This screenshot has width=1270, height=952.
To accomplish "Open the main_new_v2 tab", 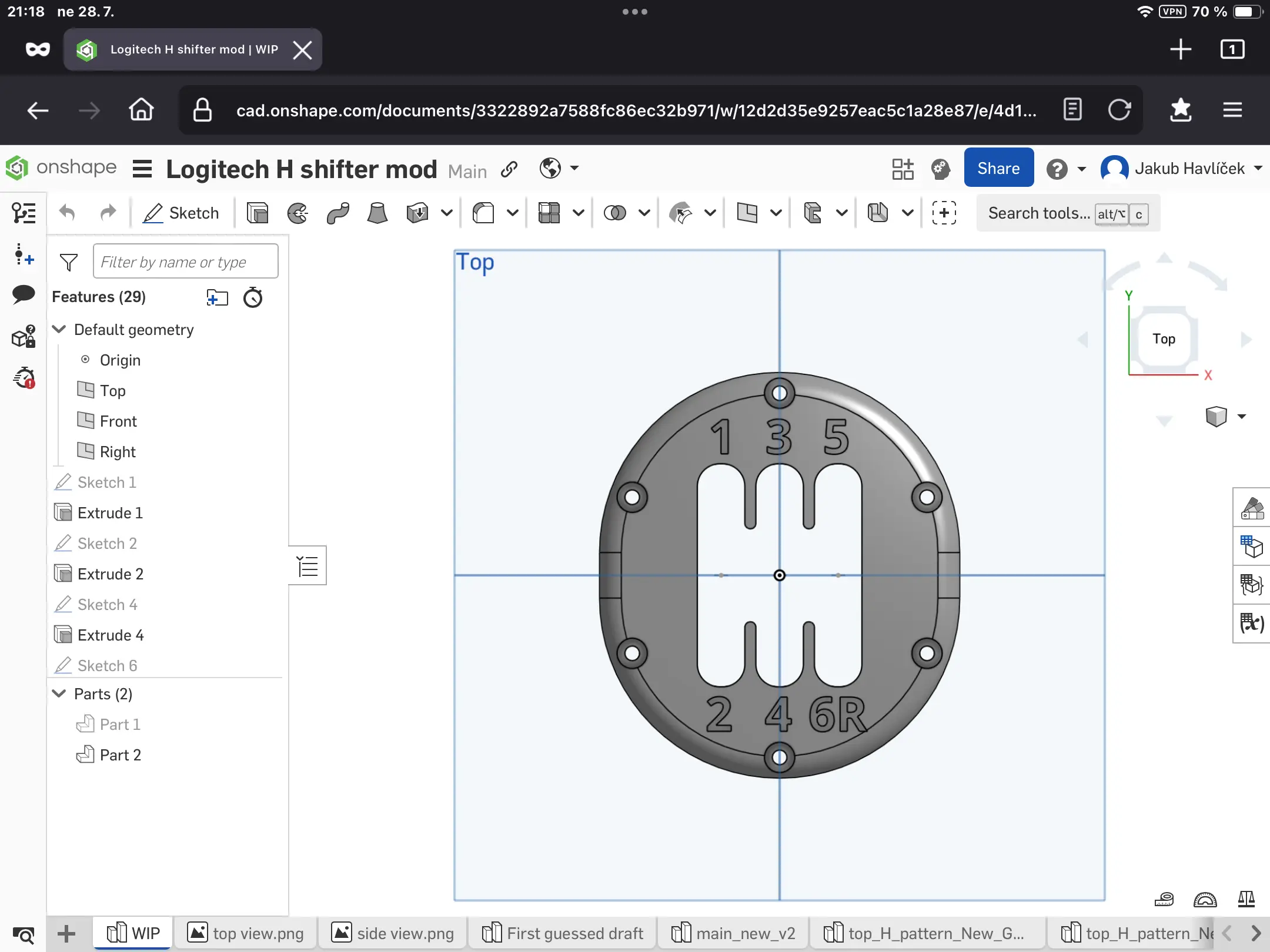I will 733,933.
